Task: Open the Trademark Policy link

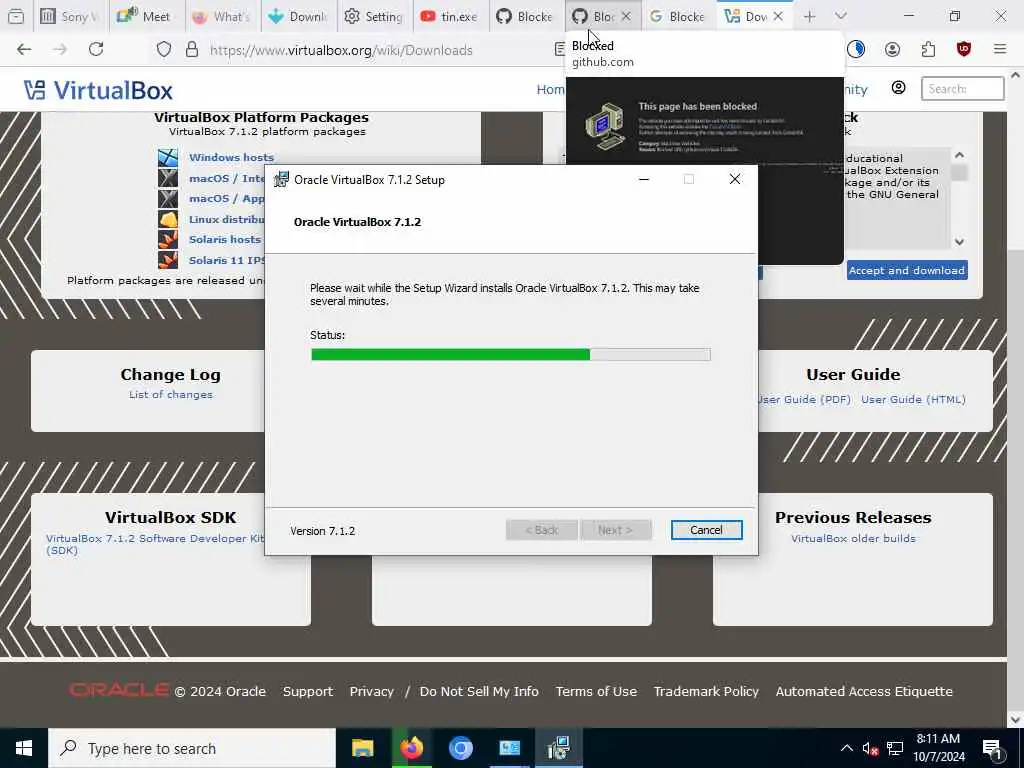Action: (x=706, y=691)
